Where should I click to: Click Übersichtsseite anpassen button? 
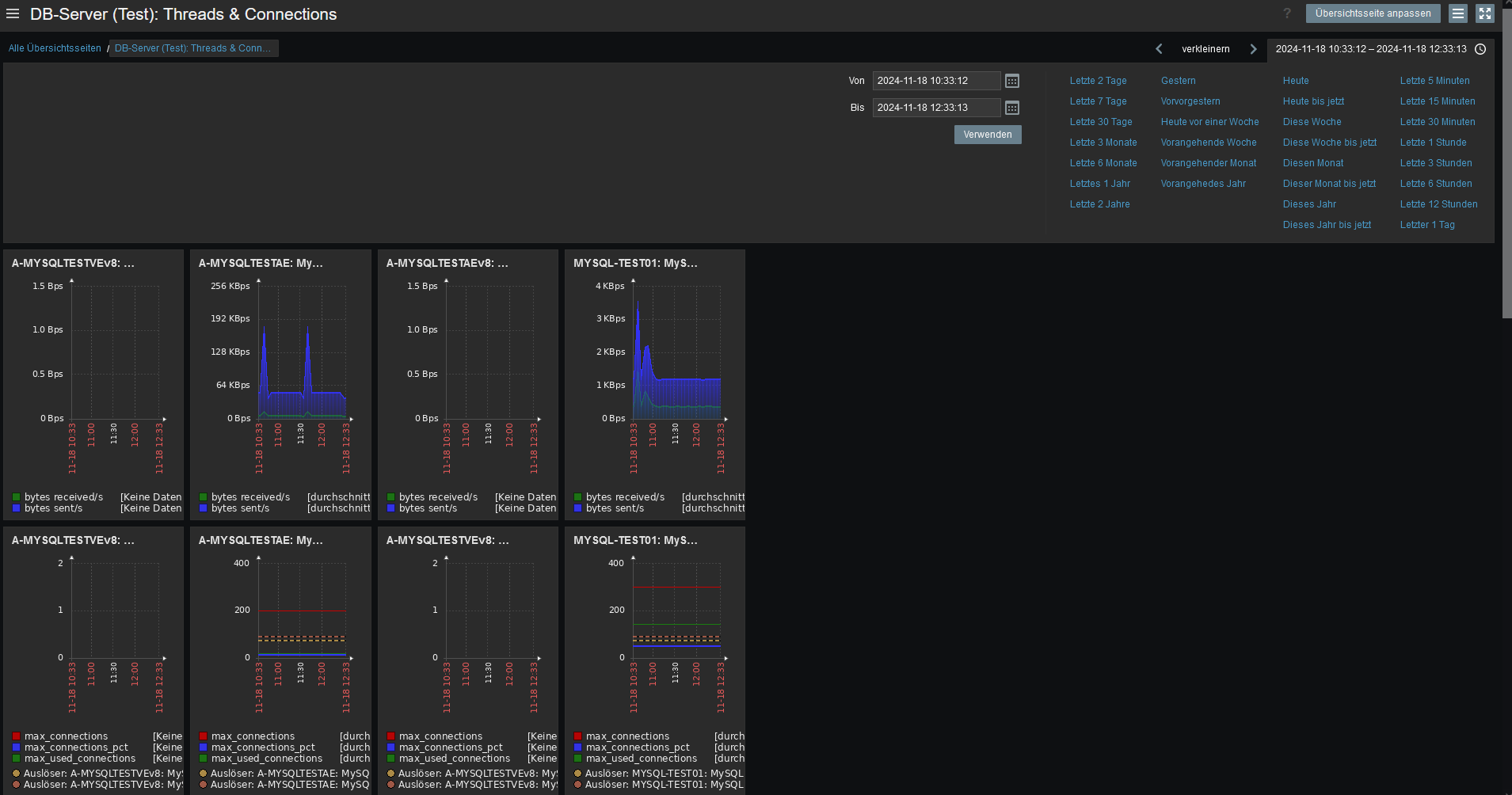[x=1373, y=13]
